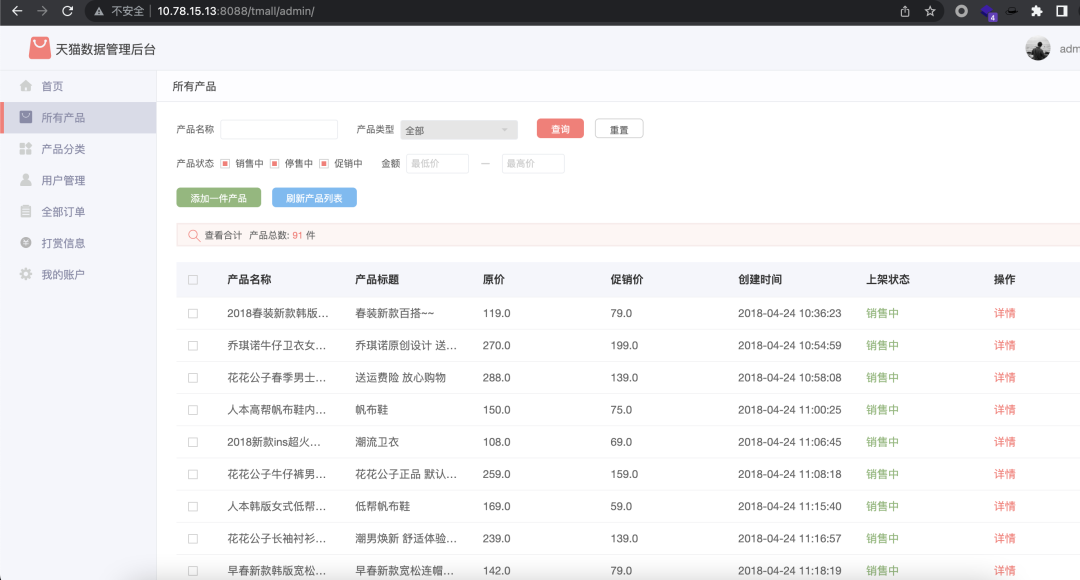This screenshot has height=580, width=1080.
Task: Check the select-all checkbox in table header
Action: (193, 280)
